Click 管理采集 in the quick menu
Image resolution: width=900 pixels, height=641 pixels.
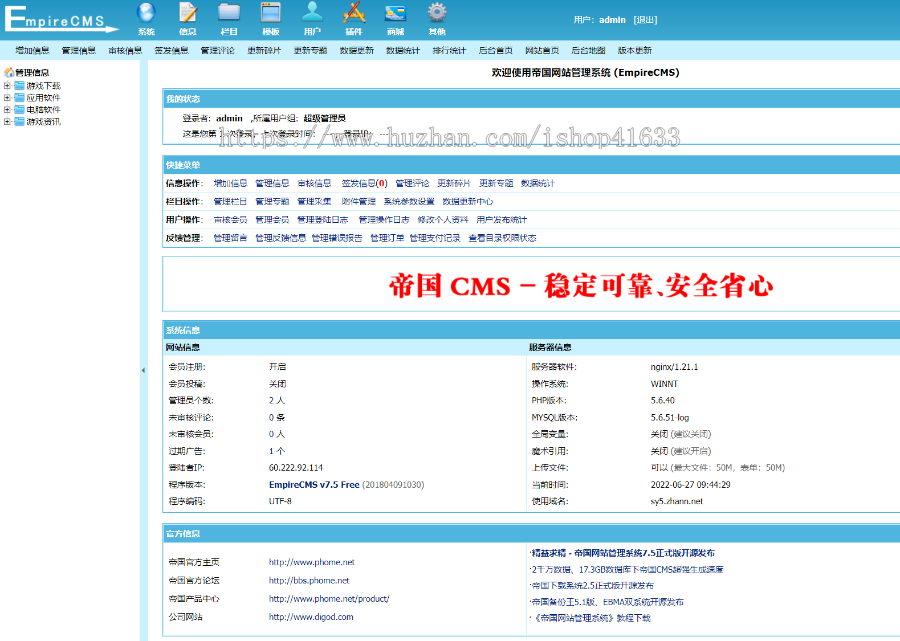(x=314, y=201)
